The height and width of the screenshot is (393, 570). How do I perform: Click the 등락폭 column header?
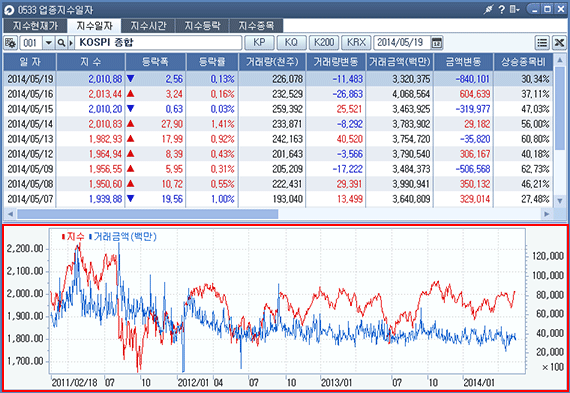(156, 62)
